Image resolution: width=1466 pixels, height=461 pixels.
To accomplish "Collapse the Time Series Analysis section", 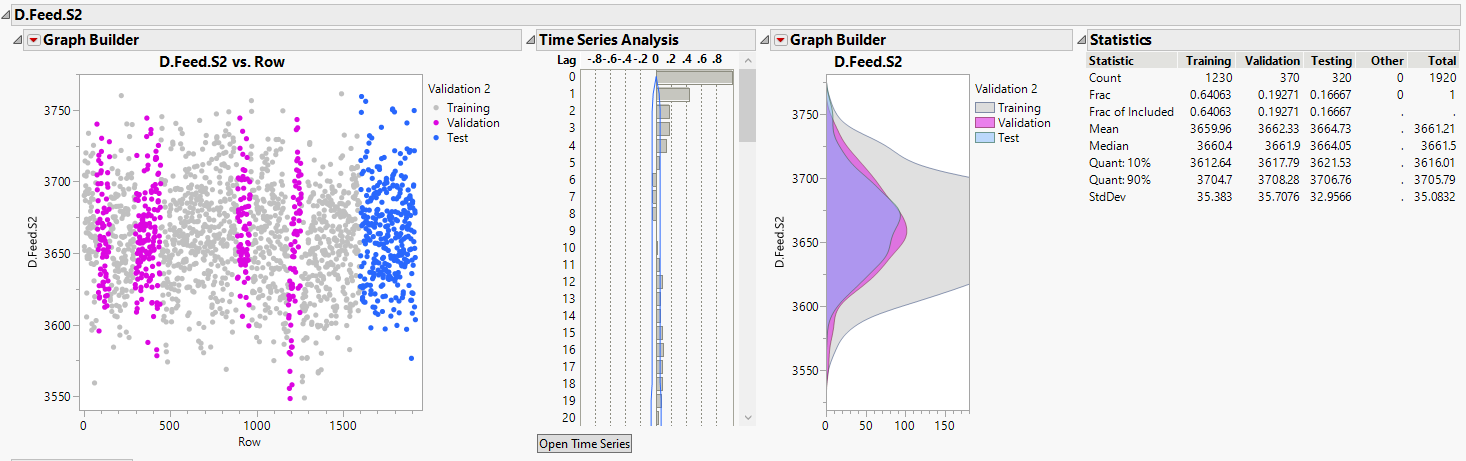I will tap(530, 40).
